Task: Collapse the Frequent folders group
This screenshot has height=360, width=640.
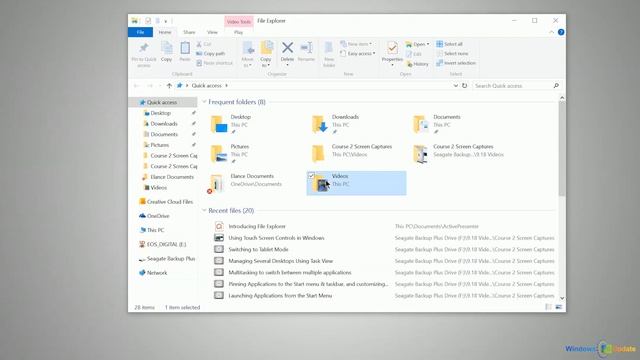Action: 204,102
